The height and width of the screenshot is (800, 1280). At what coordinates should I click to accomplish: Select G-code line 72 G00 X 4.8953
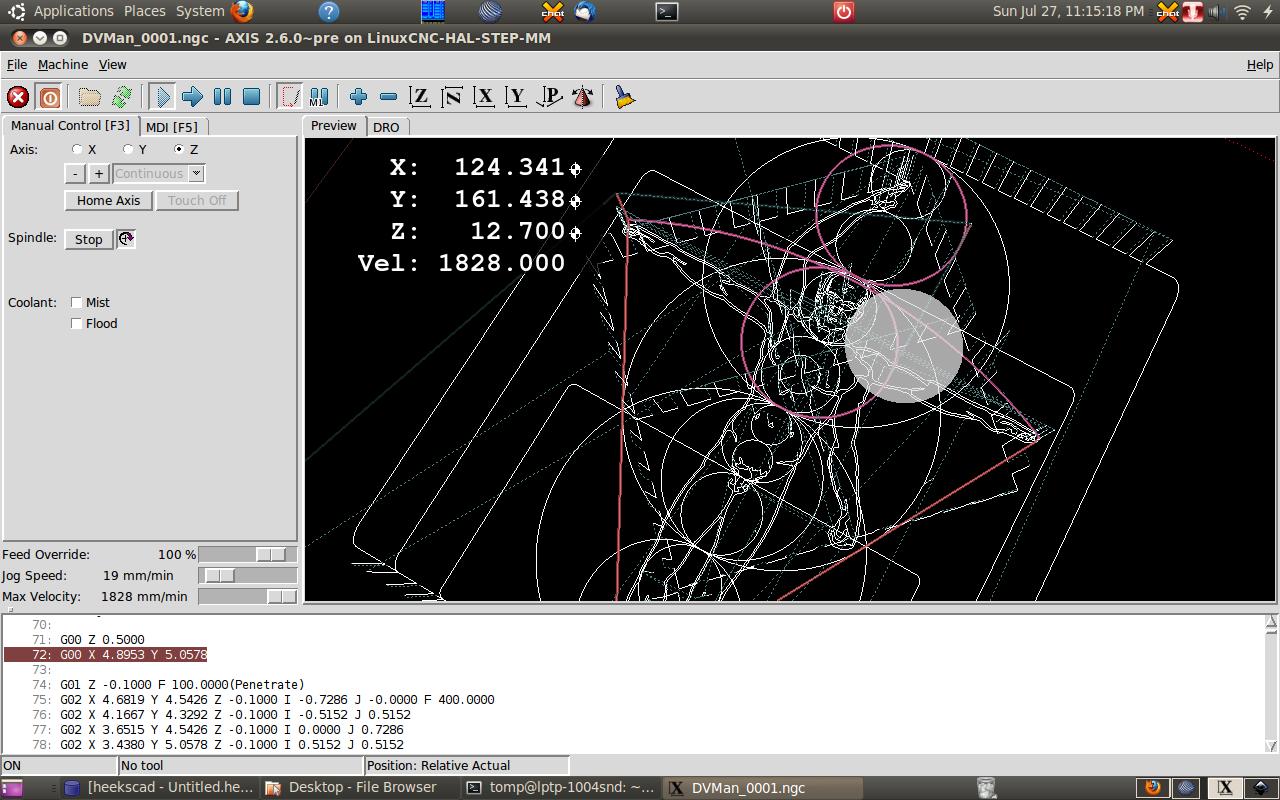[x=133, y=654]
